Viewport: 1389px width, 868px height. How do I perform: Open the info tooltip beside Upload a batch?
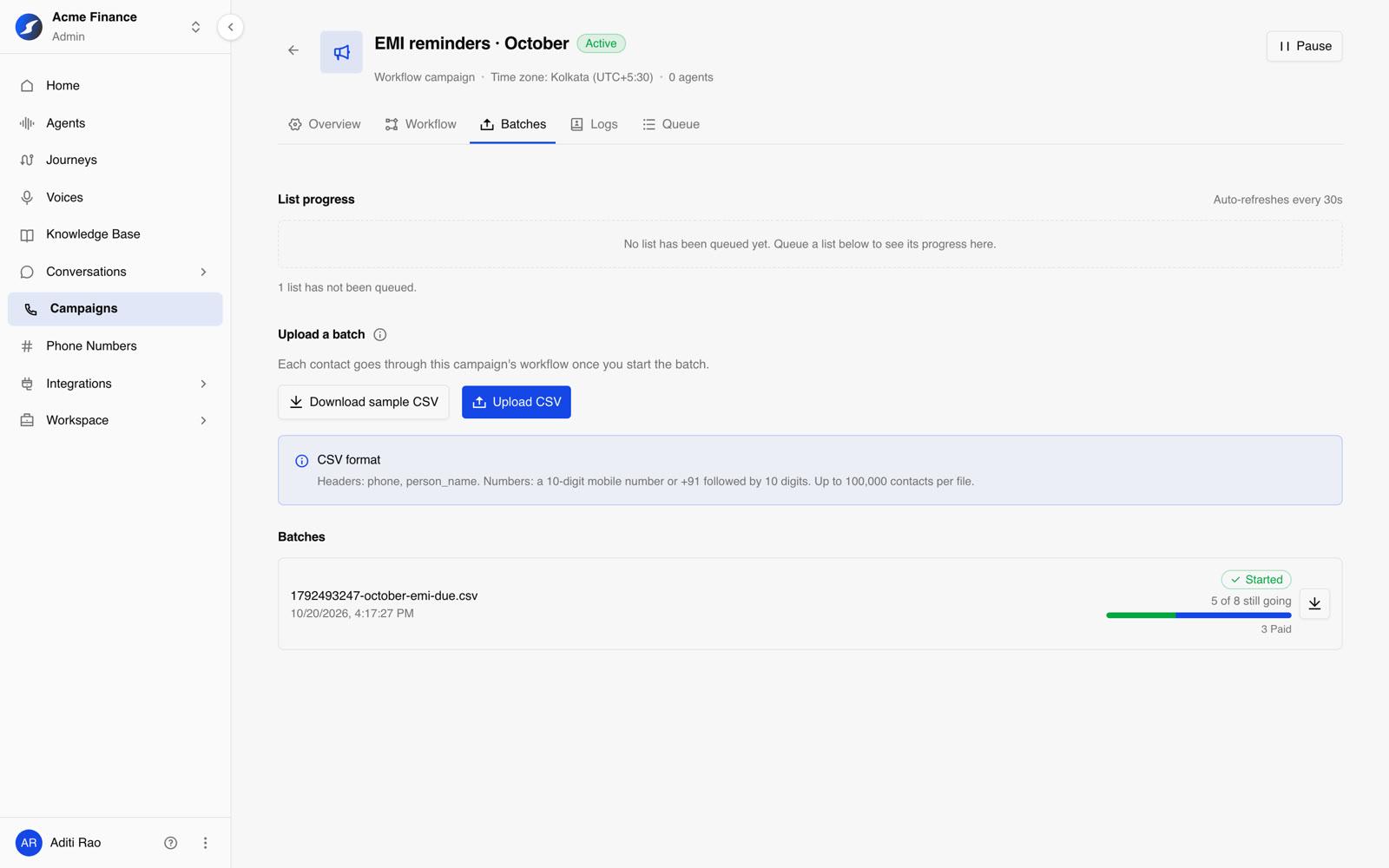[380, 335]
